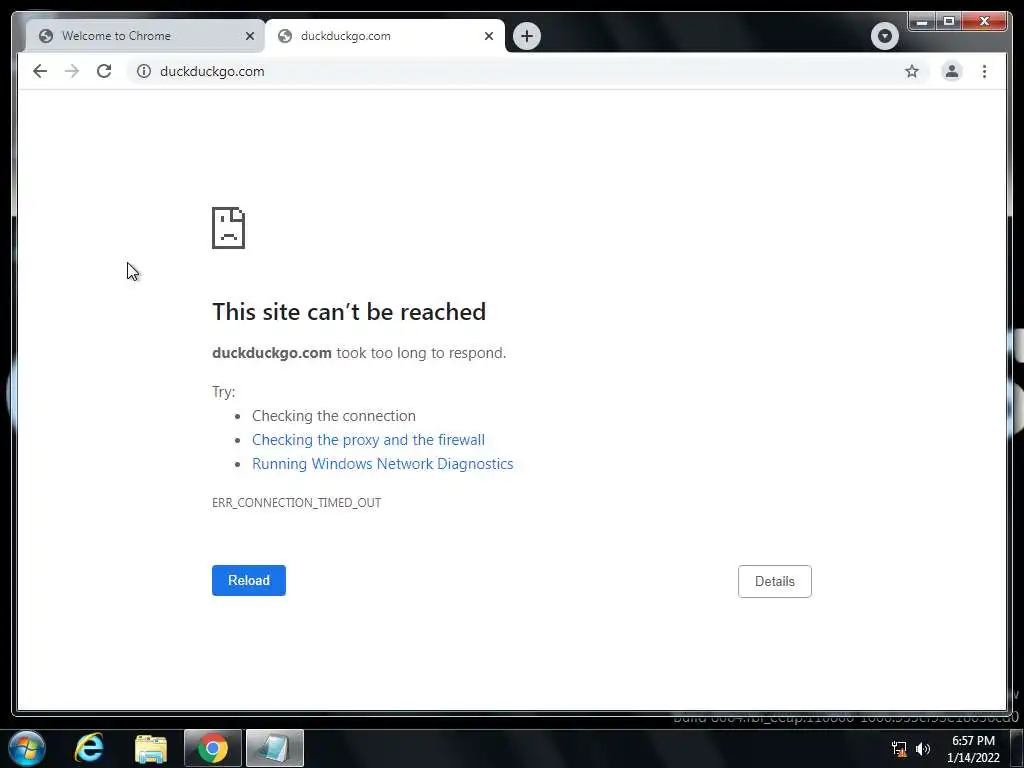This screenshot has height=768, width=1024.
Task: Open the notebook app in taskbar
Action: tap(274, 748)
